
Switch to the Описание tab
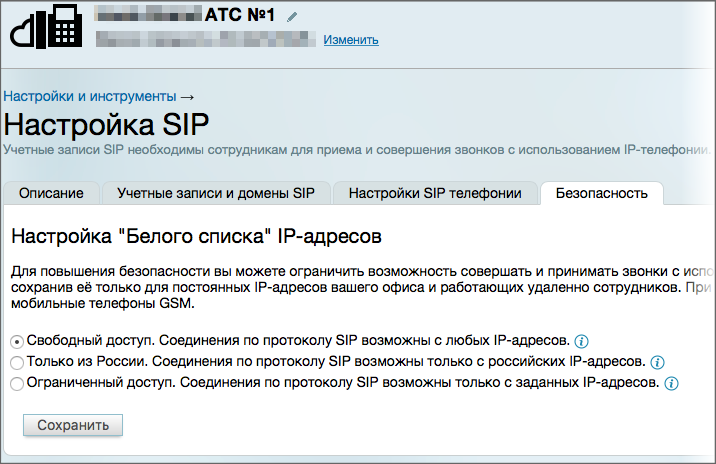point(51,193)
